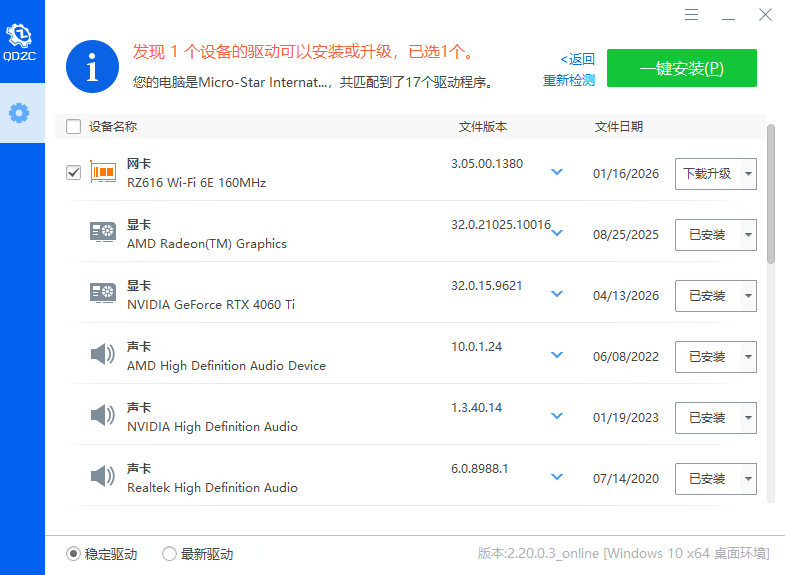This screenshot has width=785, height=575.
Task: Select the NVIDIA GeForce RTX 4060 Ti name
Action: point(211,305)
